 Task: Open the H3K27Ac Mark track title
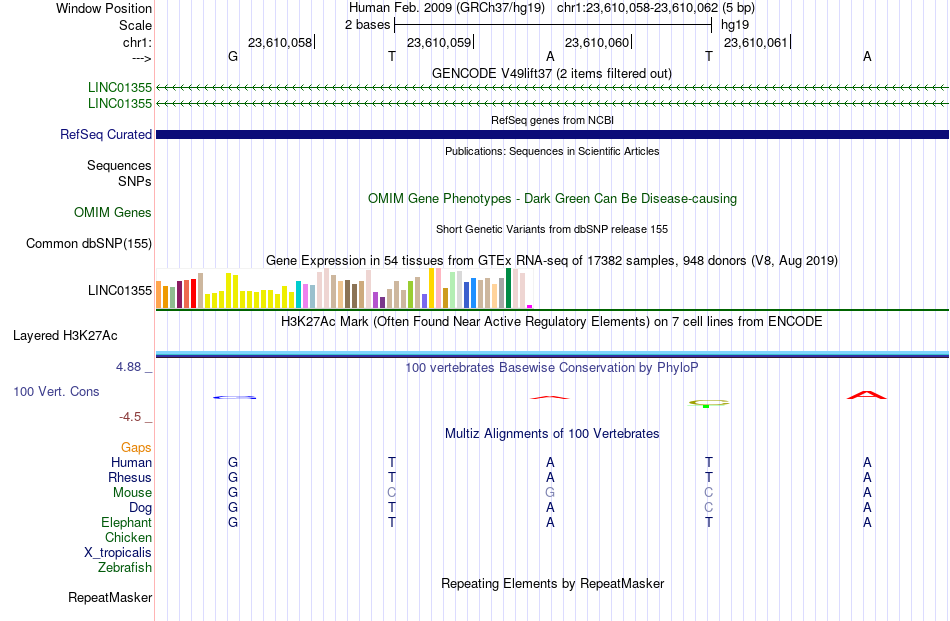pos(552,321)
